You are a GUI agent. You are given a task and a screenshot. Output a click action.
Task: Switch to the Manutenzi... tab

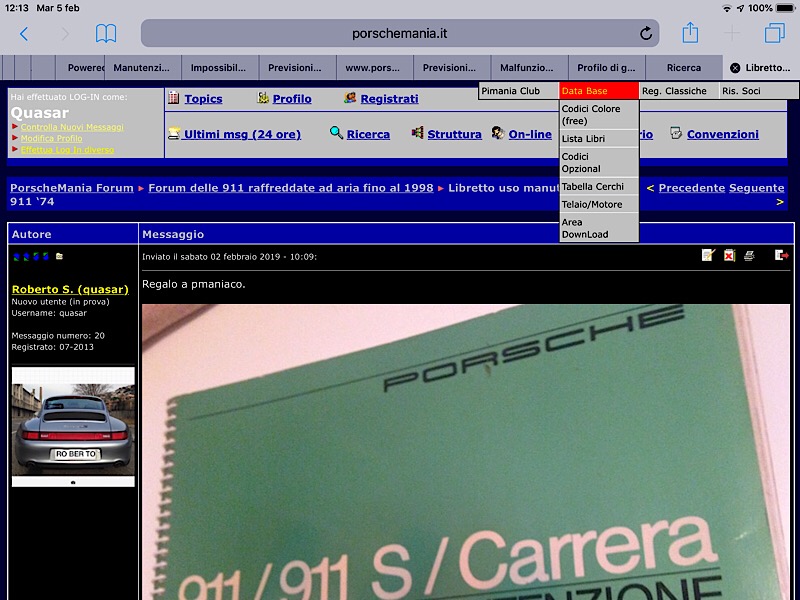pyautogui.click(x=141, y=68)
